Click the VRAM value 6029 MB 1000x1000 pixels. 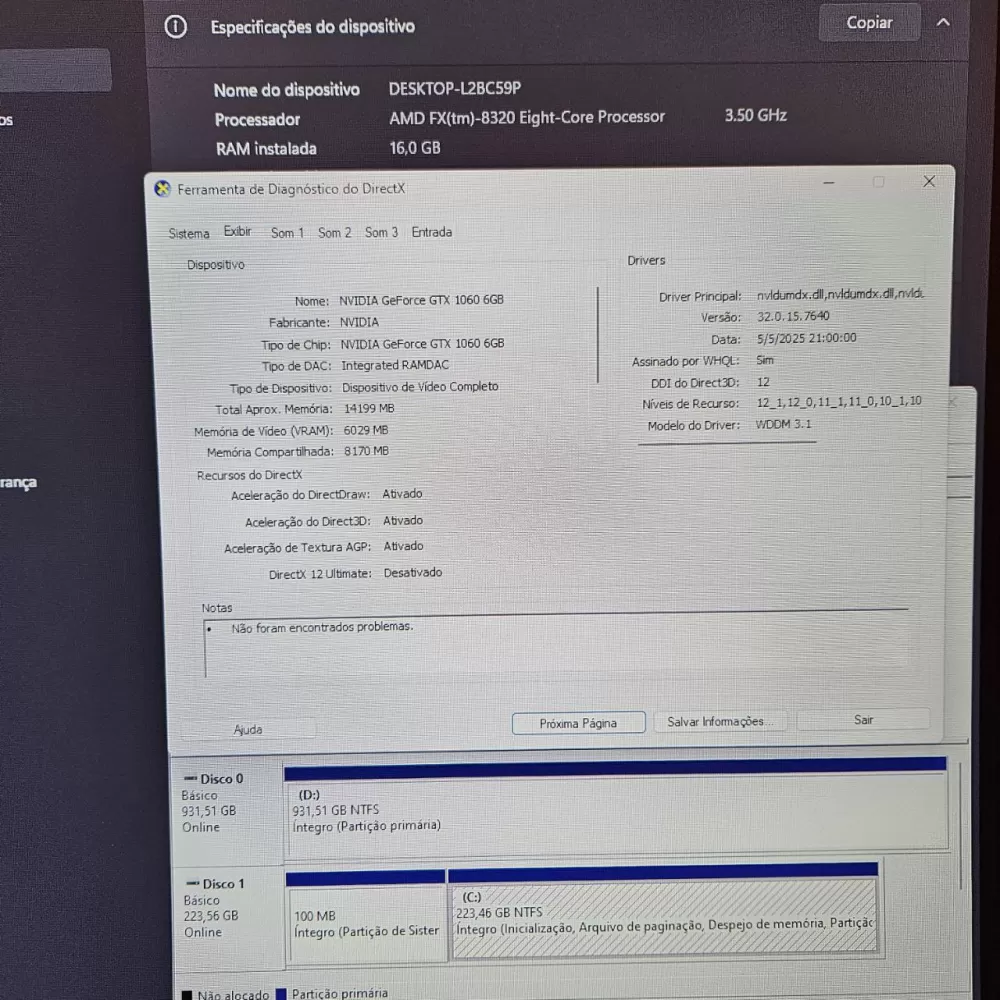click(x=365, y=430)
